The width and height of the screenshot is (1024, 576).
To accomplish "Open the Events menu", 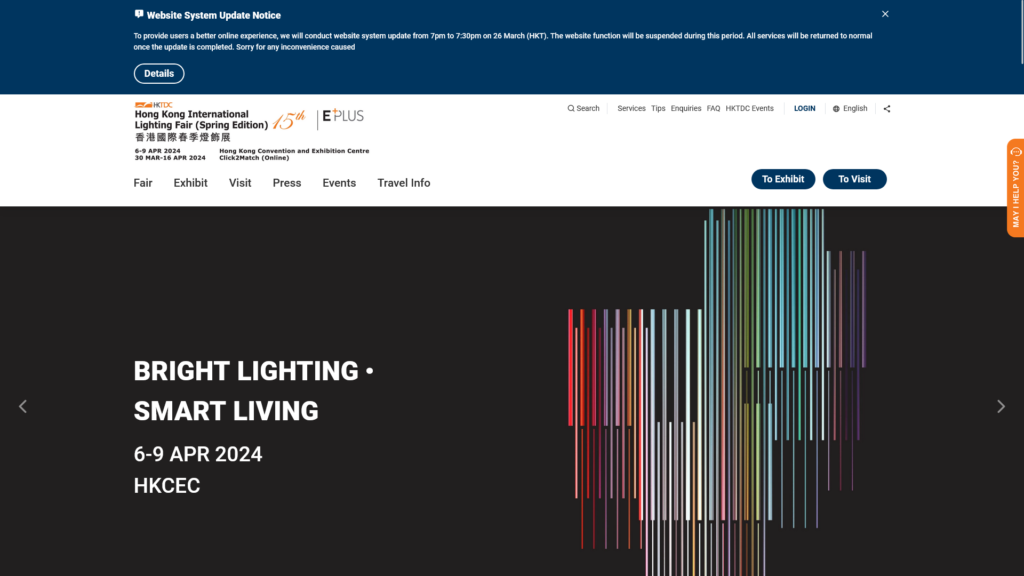I will pos(339,183).
